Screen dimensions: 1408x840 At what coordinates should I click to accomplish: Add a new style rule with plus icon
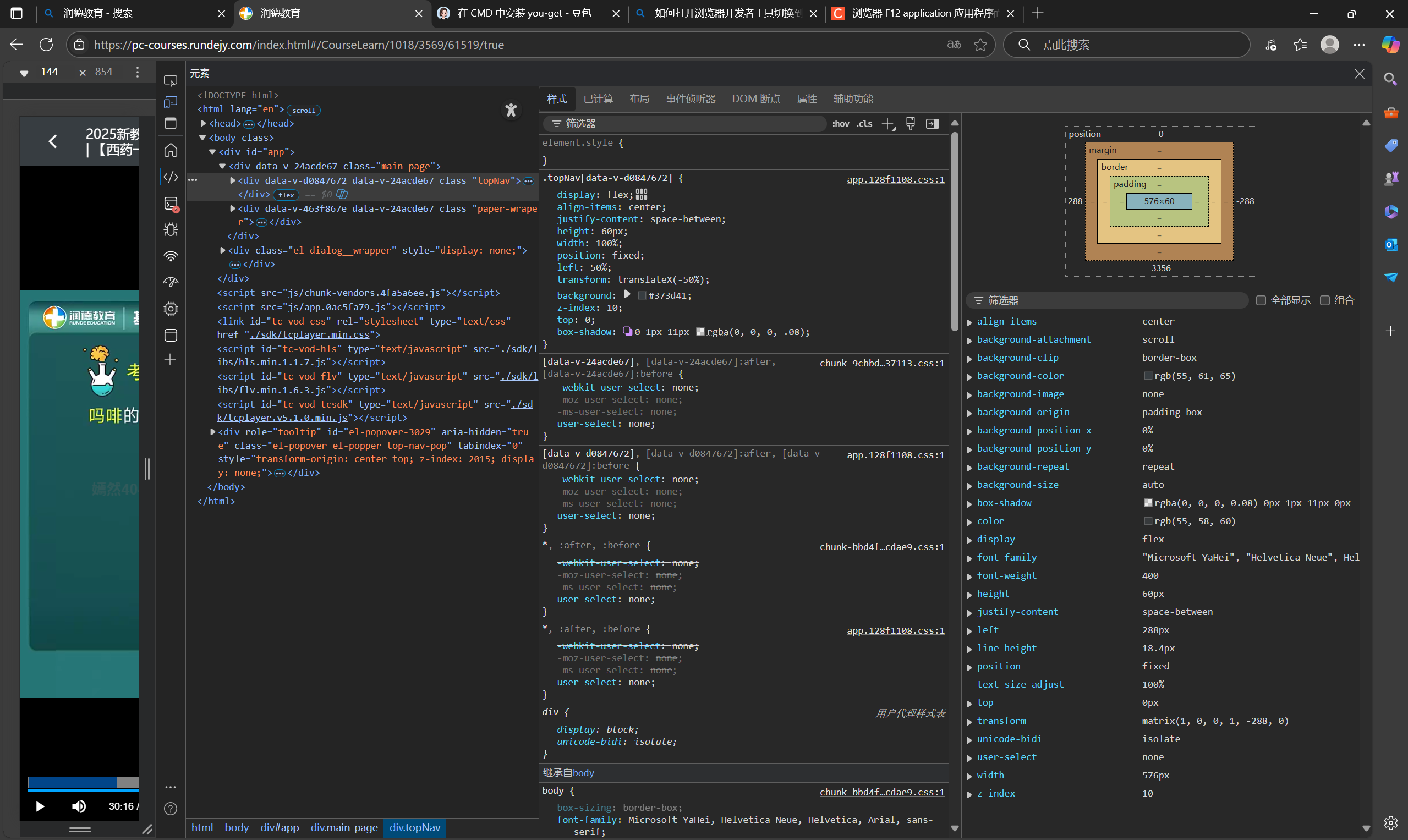tap(887, 124)
